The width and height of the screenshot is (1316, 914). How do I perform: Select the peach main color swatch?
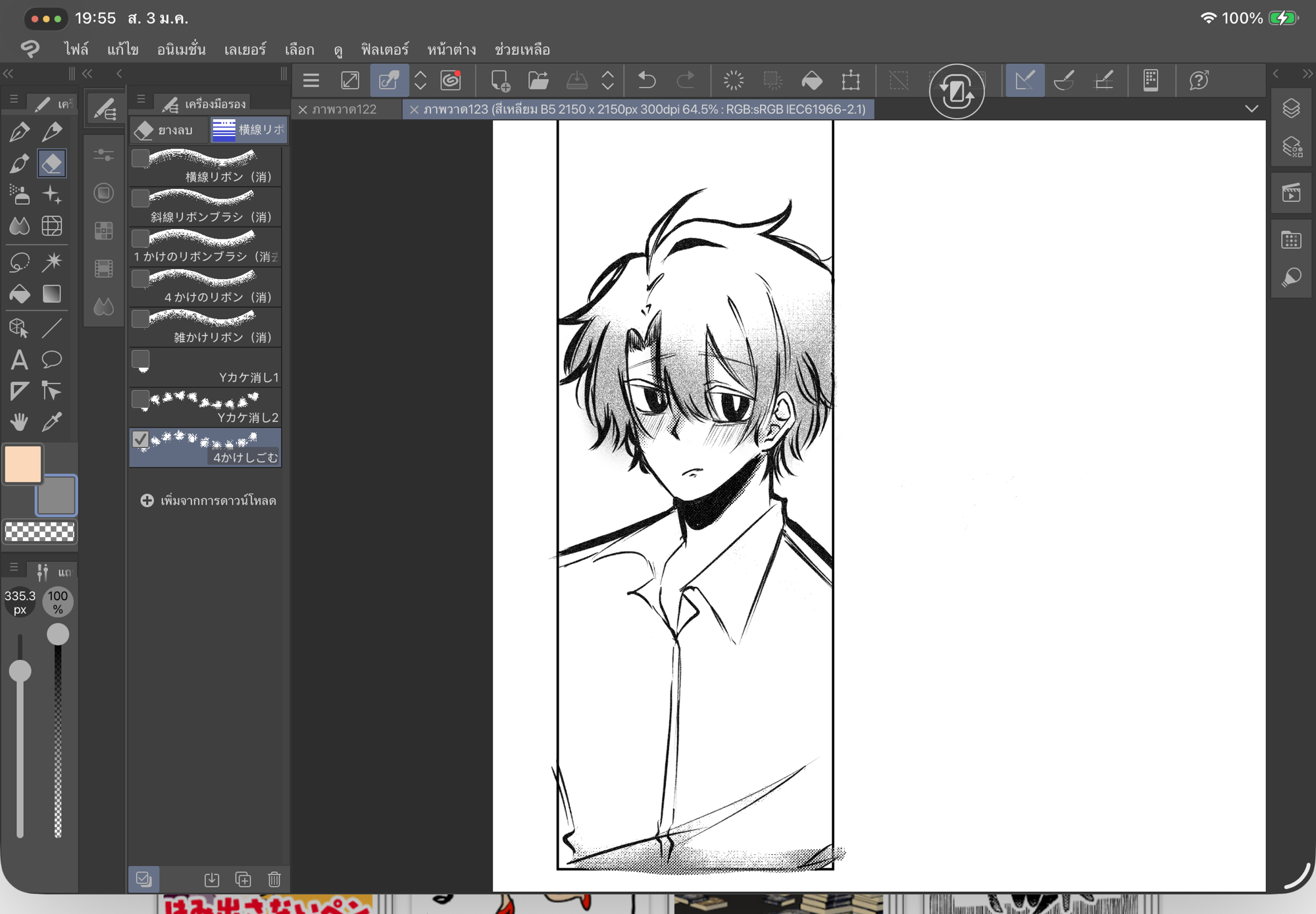[24, 463]
